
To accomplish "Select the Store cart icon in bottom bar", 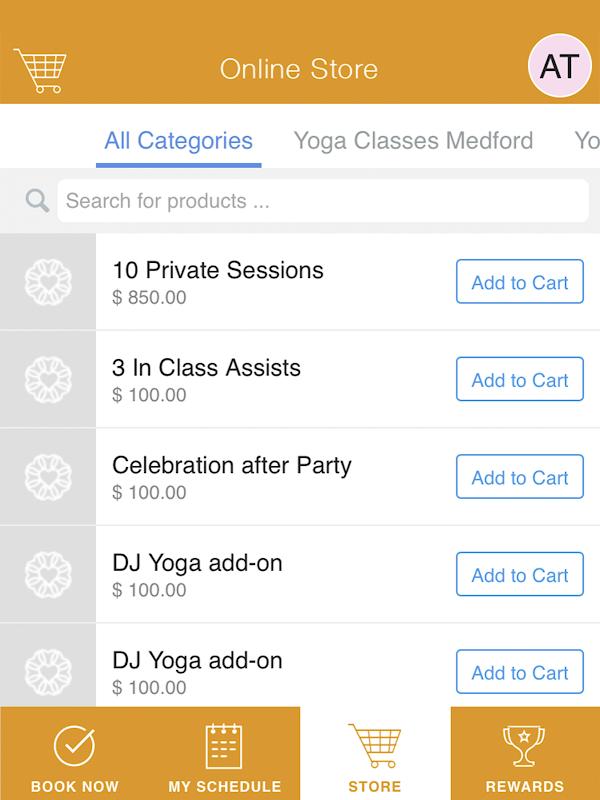I will click(375, 746).
